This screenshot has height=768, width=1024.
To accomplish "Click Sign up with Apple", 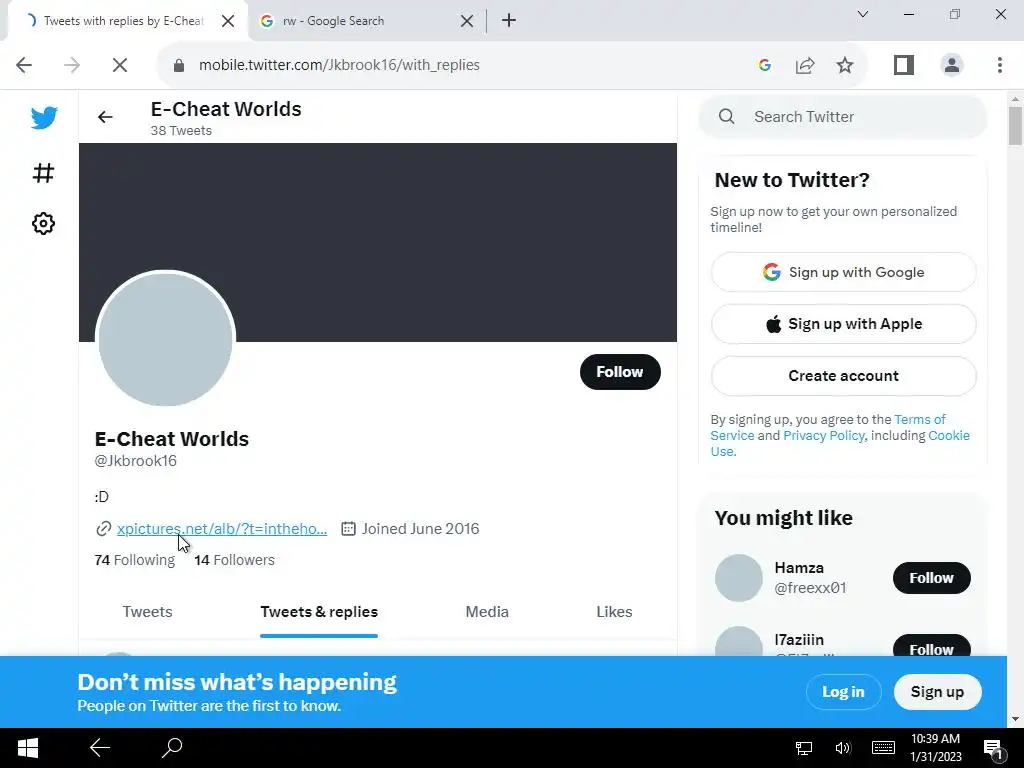I will (843, 324).
